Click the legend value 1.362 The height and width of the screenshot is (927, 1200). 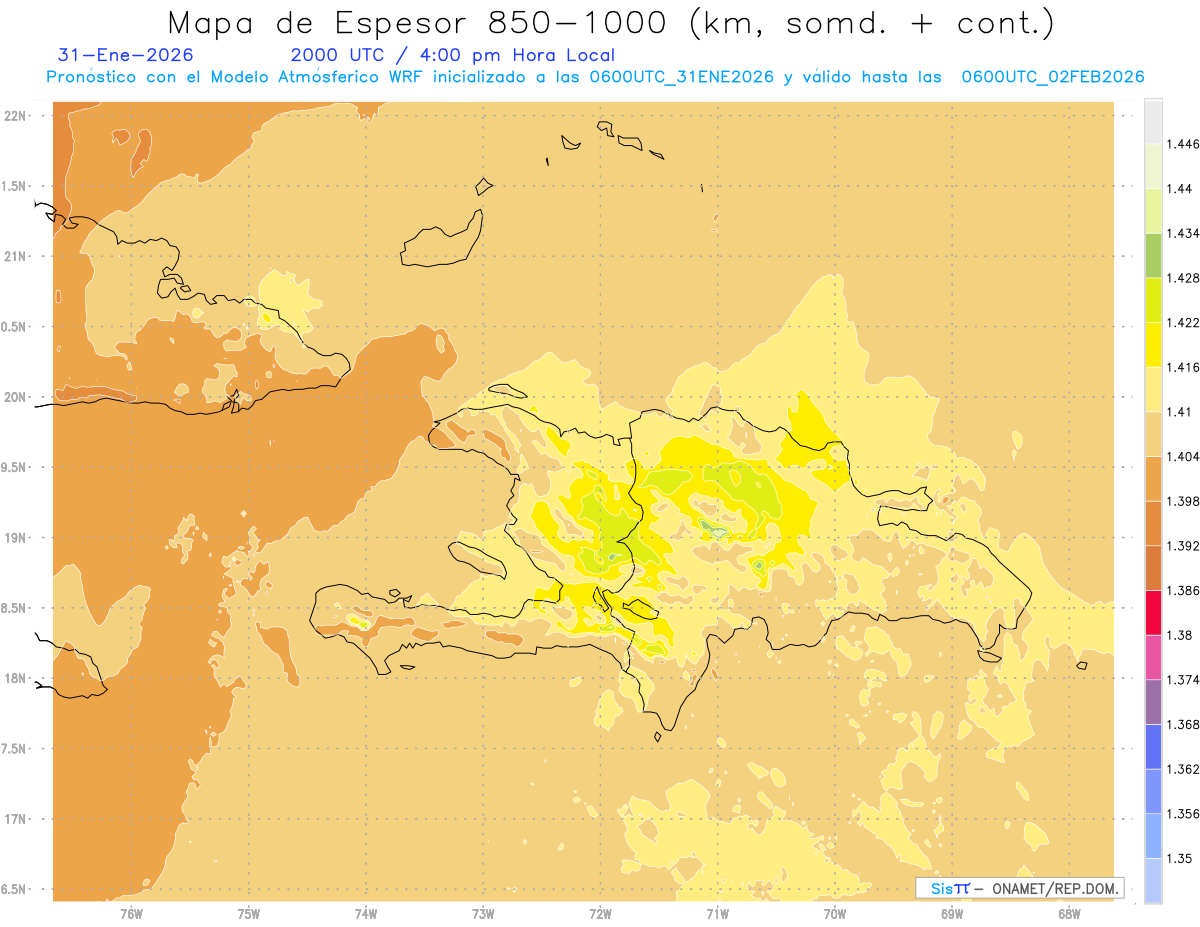pos(1185,769)
